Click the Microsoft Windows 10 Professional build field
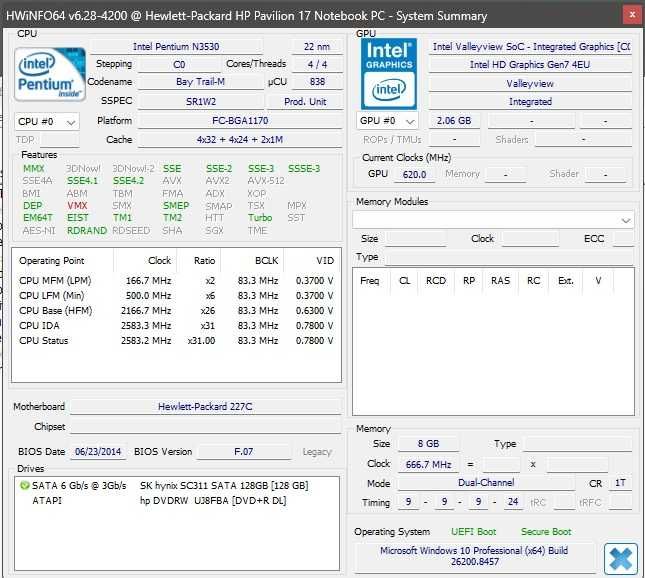Image resolution: width=645 pixels, height=578 pixels. [x=474, y=556]
